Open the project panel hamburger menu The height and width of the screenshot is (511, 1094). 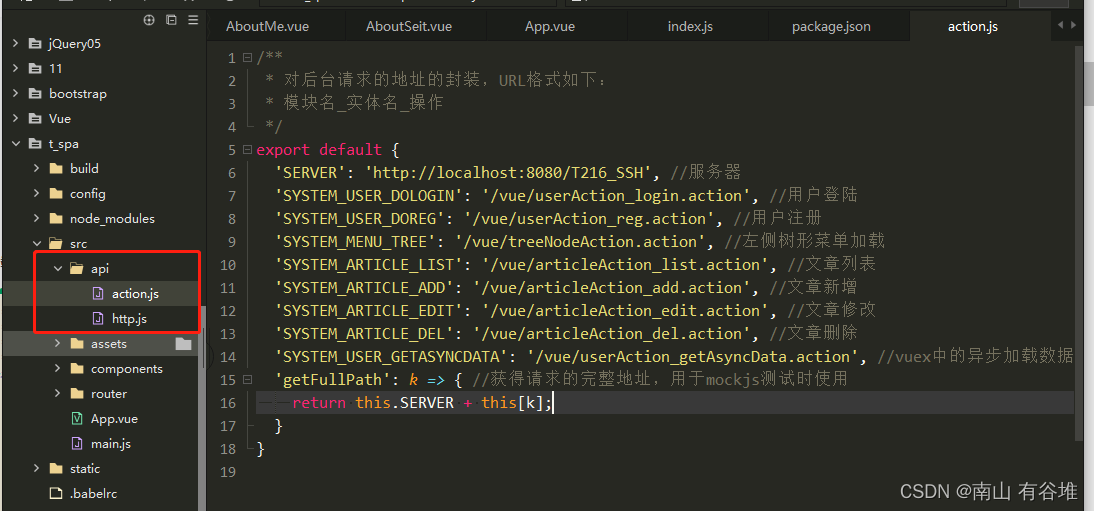(193, 20)
